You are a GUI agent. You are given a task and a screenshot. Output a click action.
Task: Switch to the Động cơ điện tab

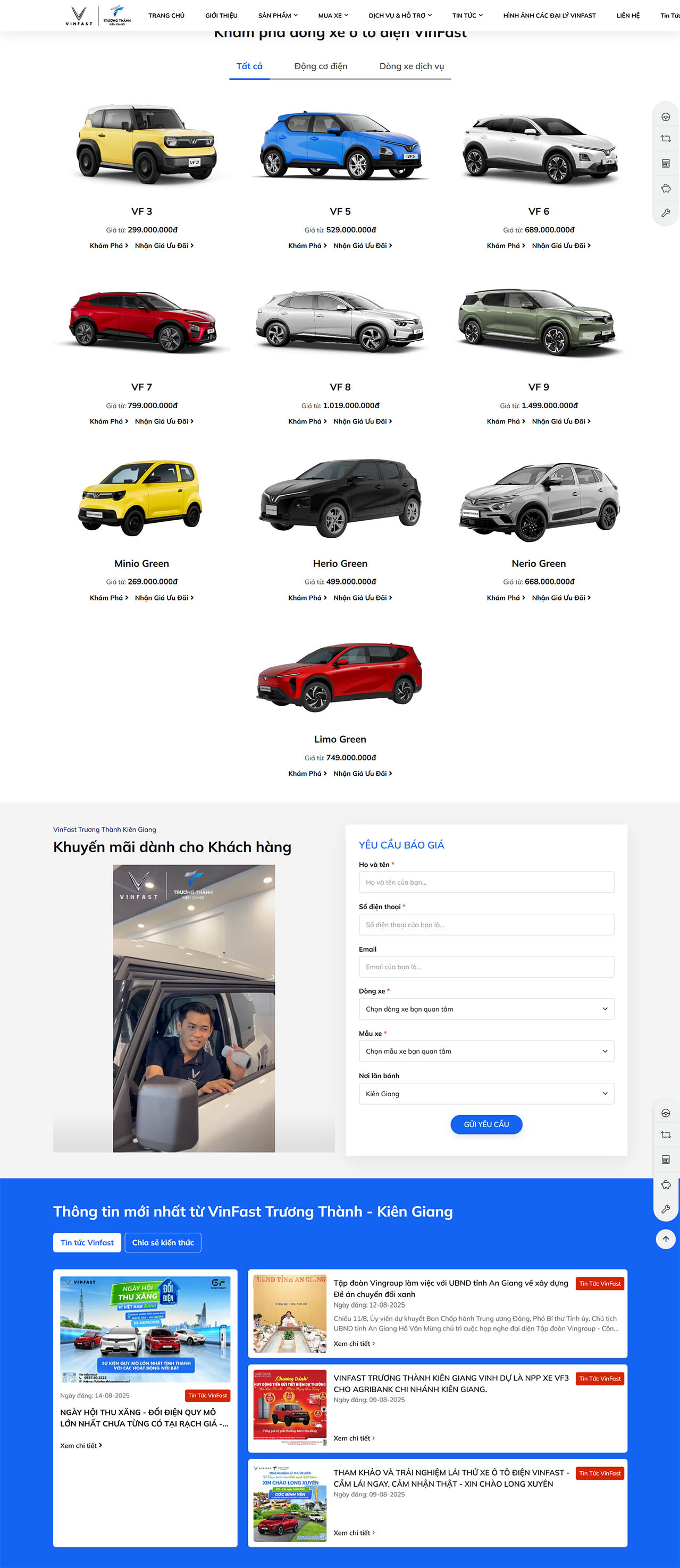click(x=321, y=66)
